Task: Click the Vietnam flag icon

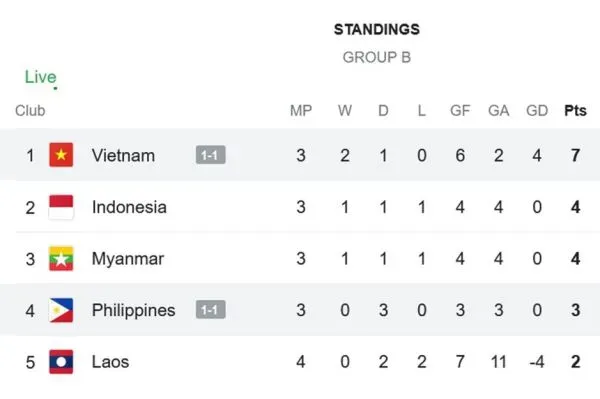Action: point(61,155)
